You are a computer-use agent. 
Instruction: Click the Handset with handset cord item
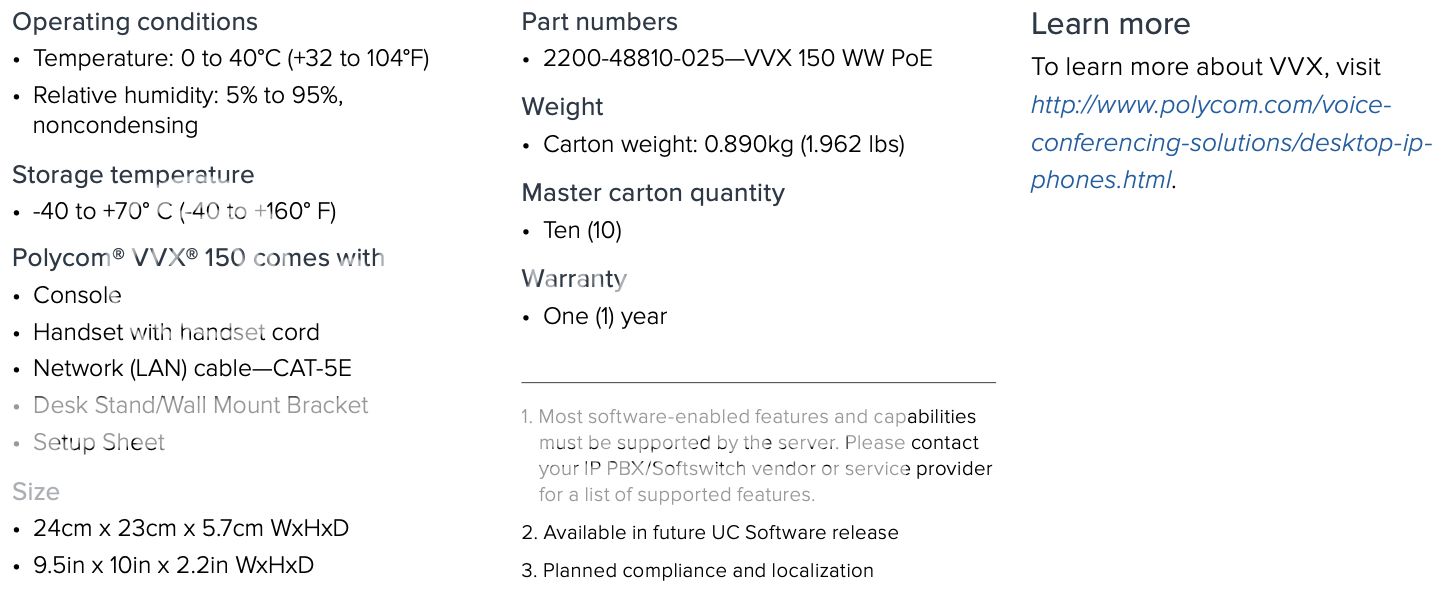tap(176, 332)
